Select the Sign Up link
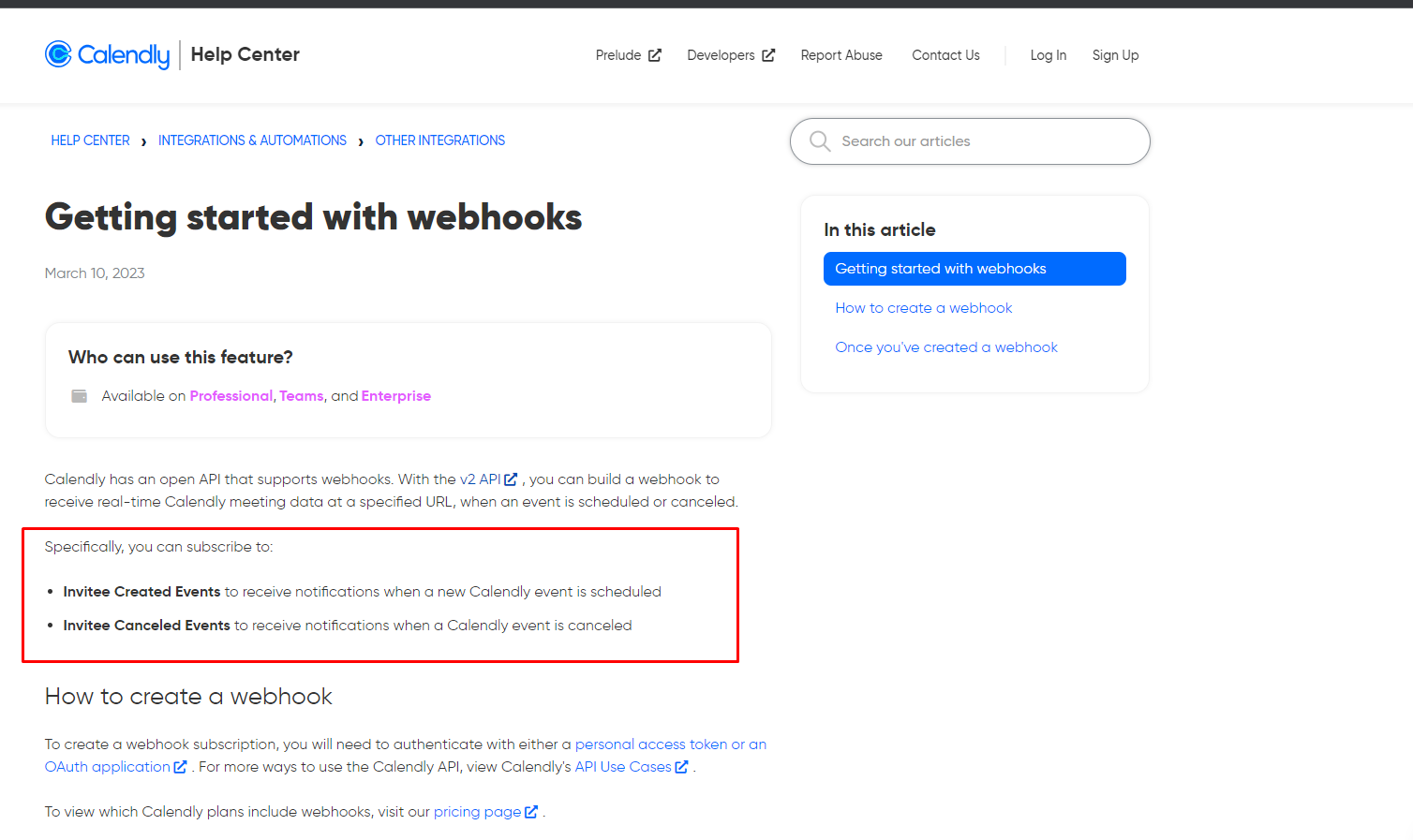This screenshot has height=840, width=1413. [1115, 55]
